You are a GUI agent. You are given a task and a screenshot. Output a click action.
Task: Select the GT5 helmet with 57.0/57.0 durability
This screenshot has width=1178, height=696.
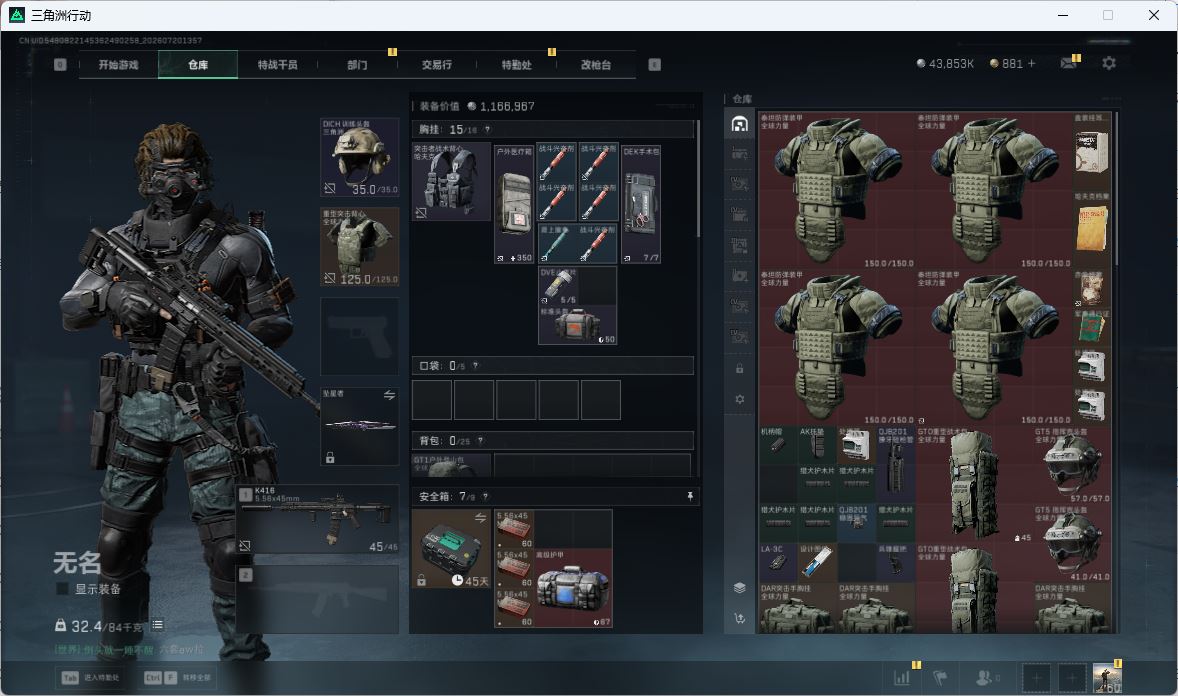point(1072,465)
